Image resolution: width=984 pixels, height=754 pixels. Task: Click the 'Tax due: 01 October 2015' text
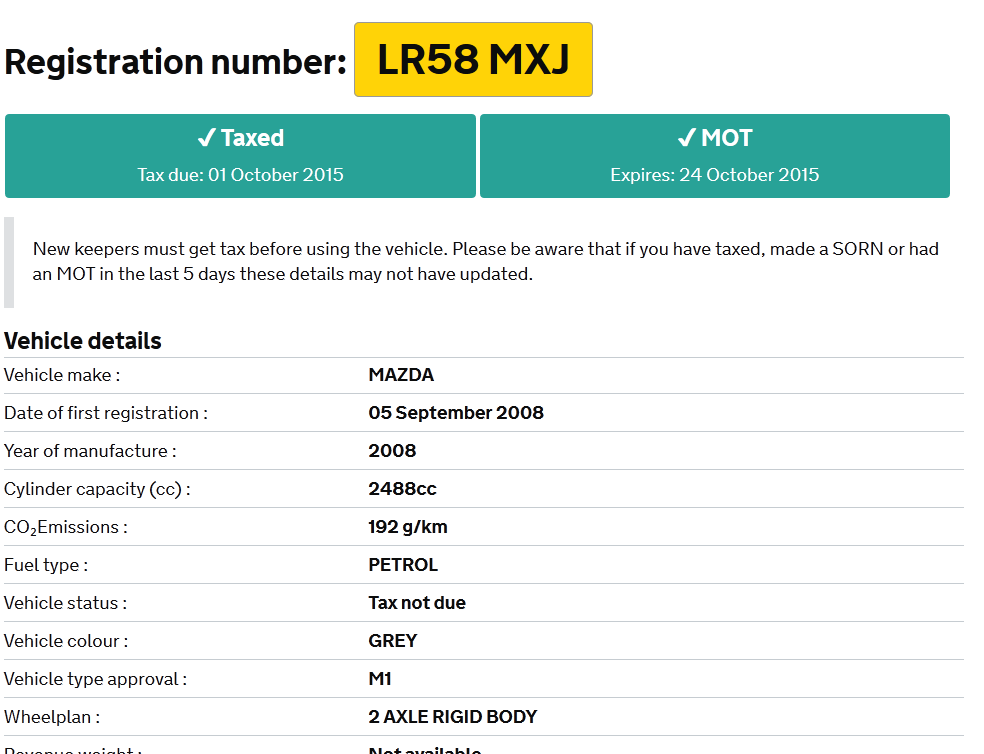(x=240, y=175)
